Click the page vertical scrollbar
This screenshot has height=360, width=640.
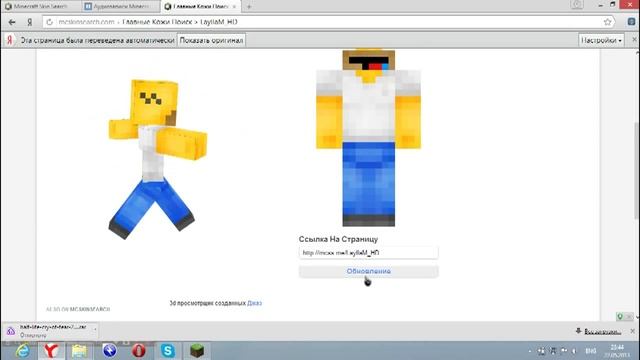(637, 171)
